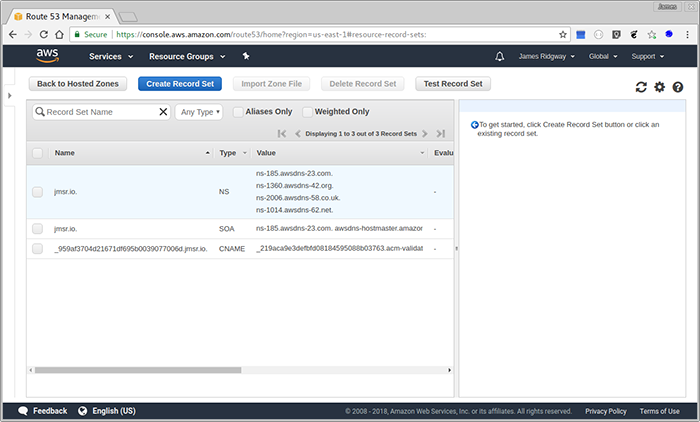Change language via English (US)

114,411
